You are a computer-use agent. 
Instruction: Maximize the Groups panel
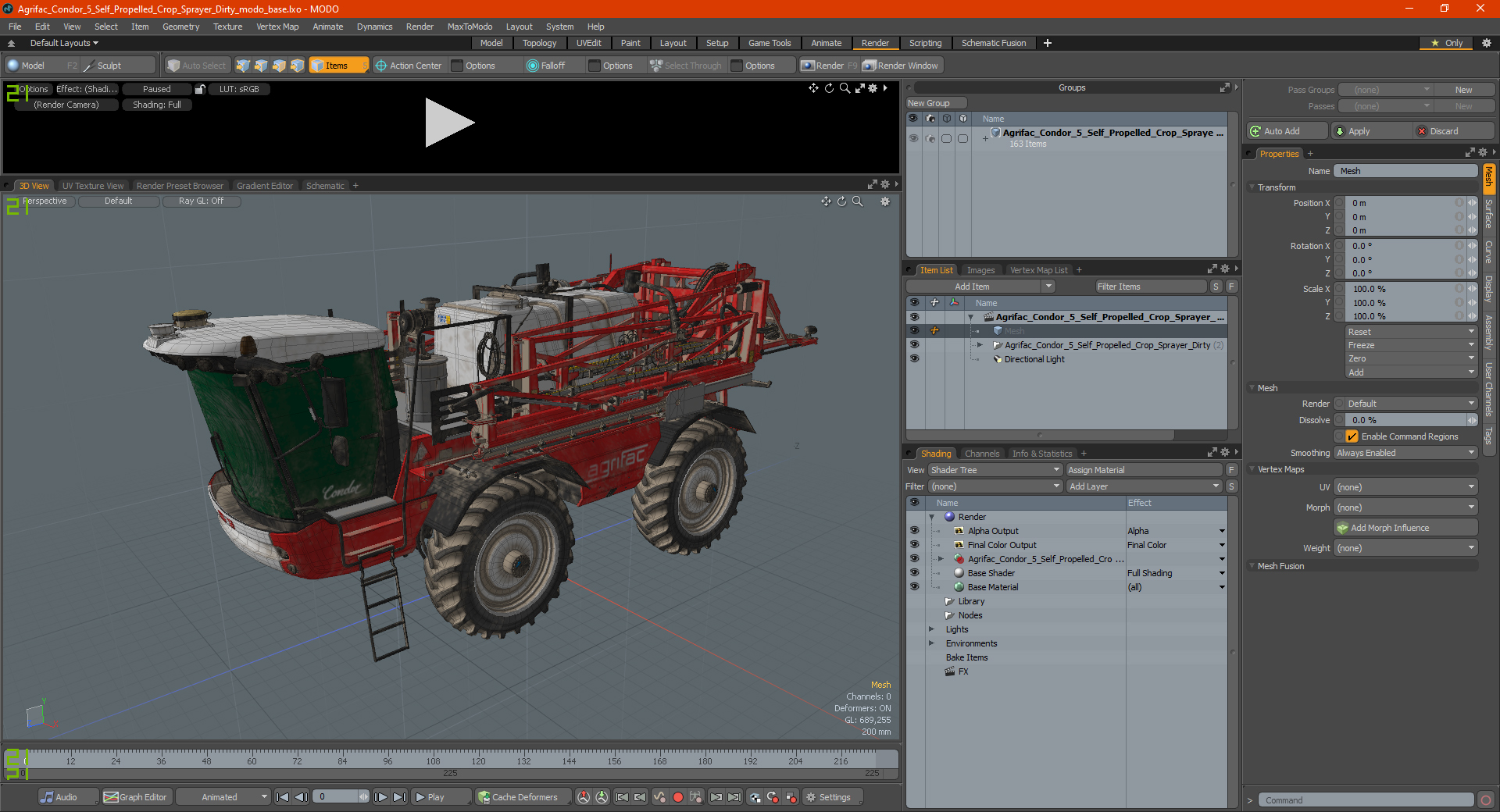click(x=1224, y=88)
